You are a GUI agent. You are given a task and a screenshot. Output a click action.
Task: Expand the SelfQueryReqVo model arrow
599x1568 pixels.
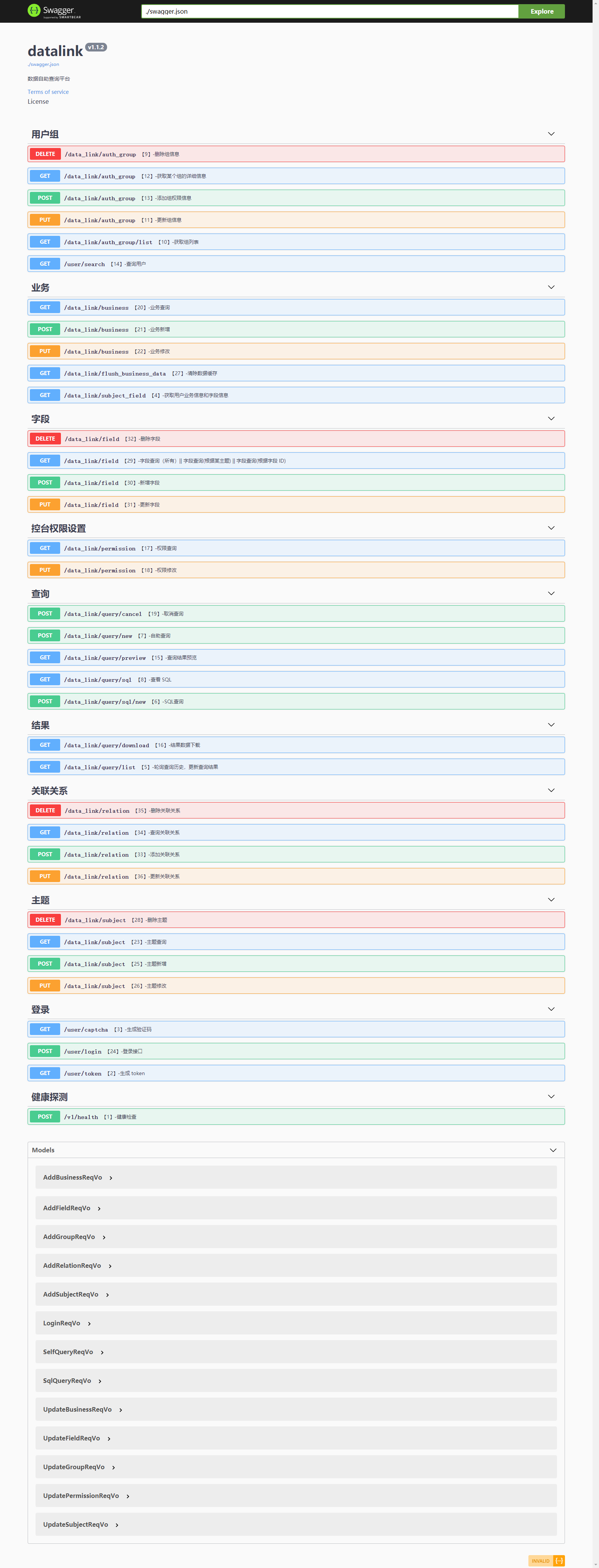point(102,1353)
